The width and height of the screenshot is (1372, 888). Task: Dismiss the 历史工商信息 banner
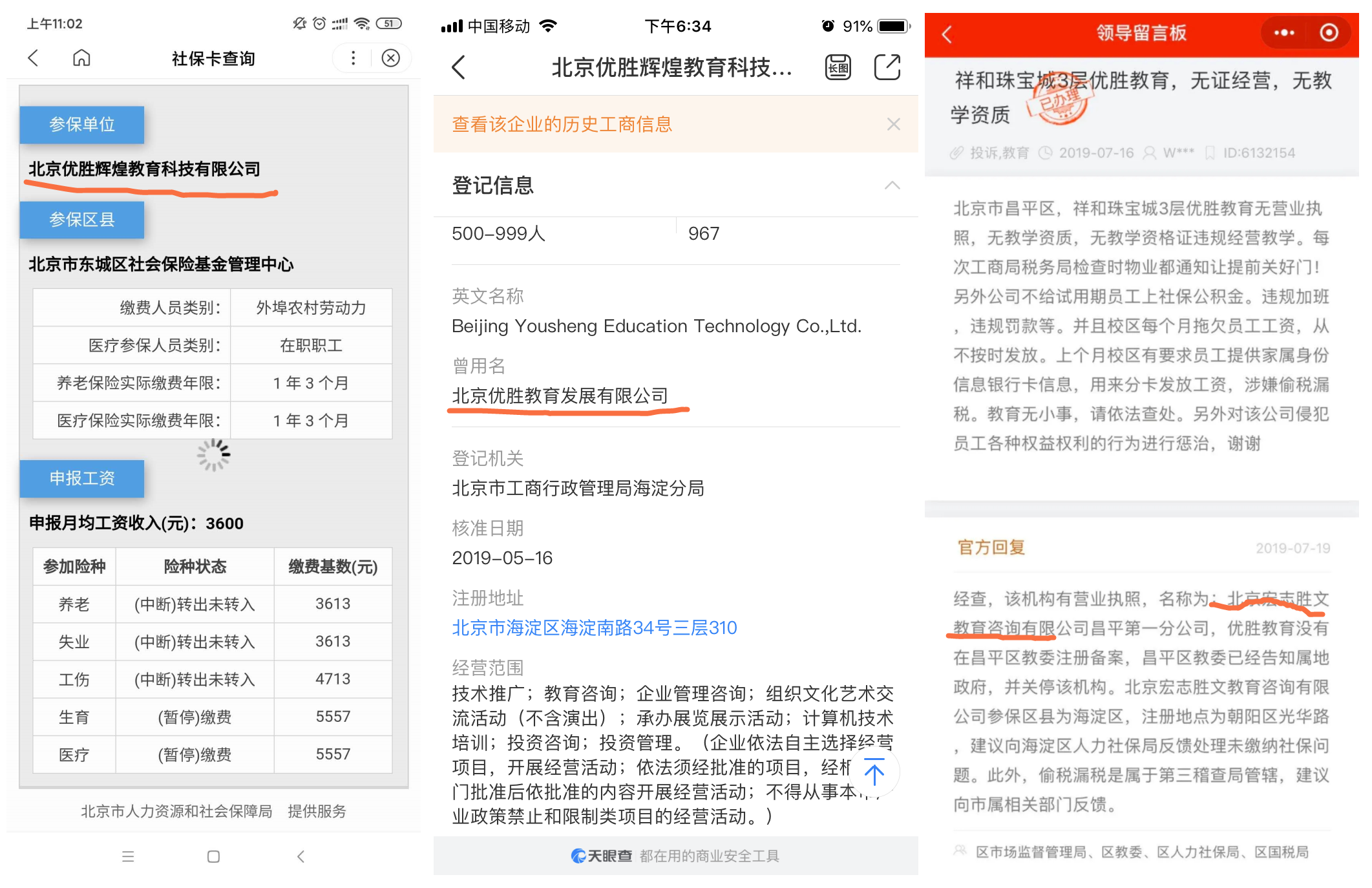(x=893, y=124)
